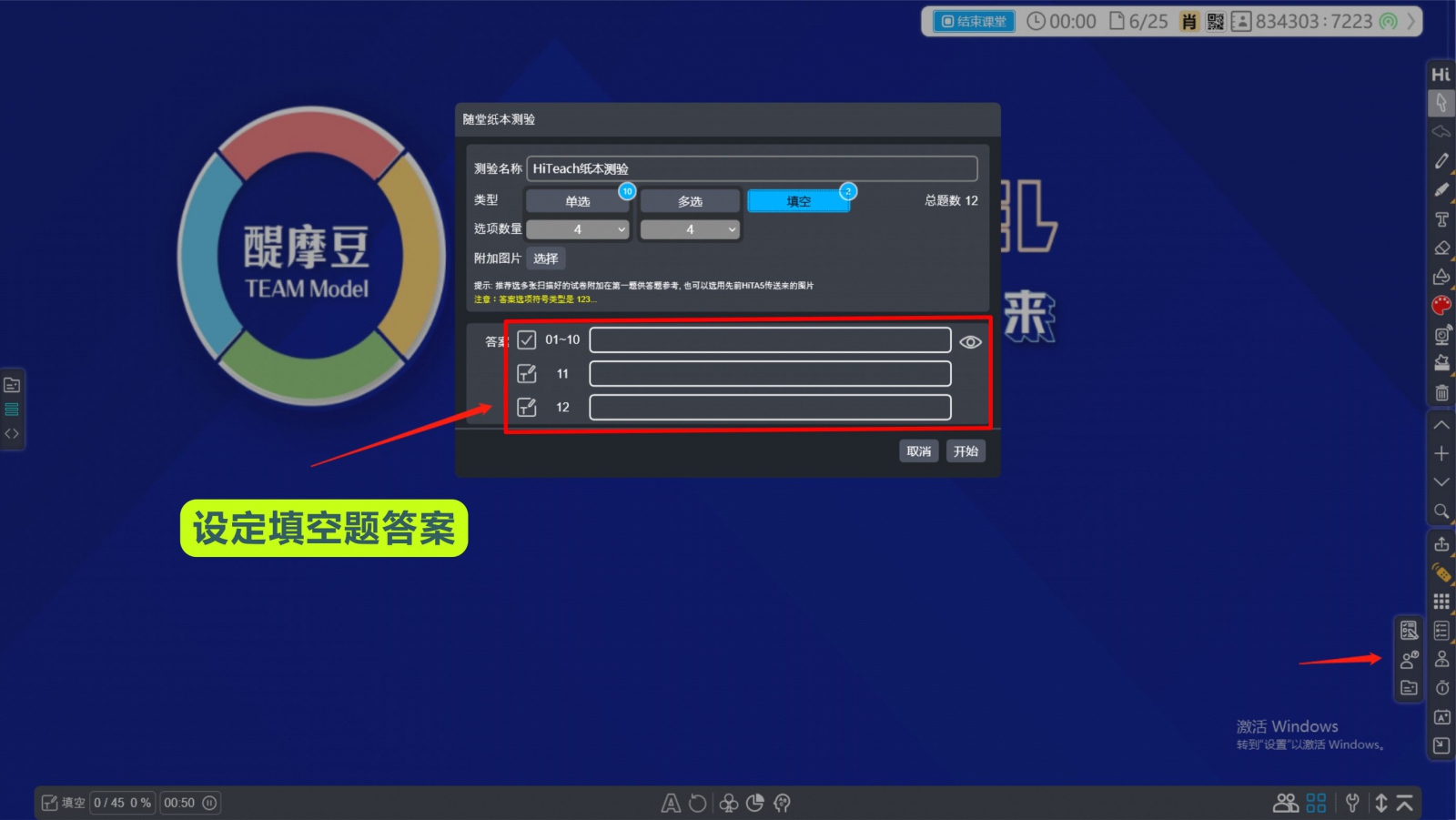Click the 取消 button
1456x820 pixels.
click(x=918, y=451)
